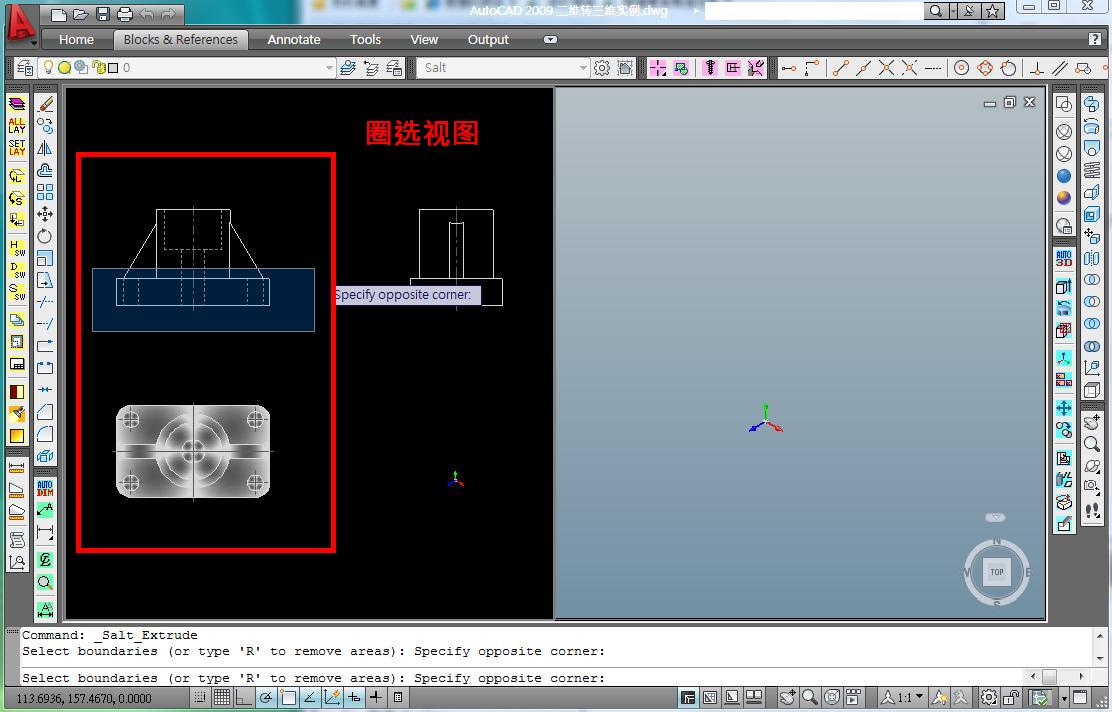
Task: Toggle layer 0 lock icon
Action: click(x=99, y=67)
